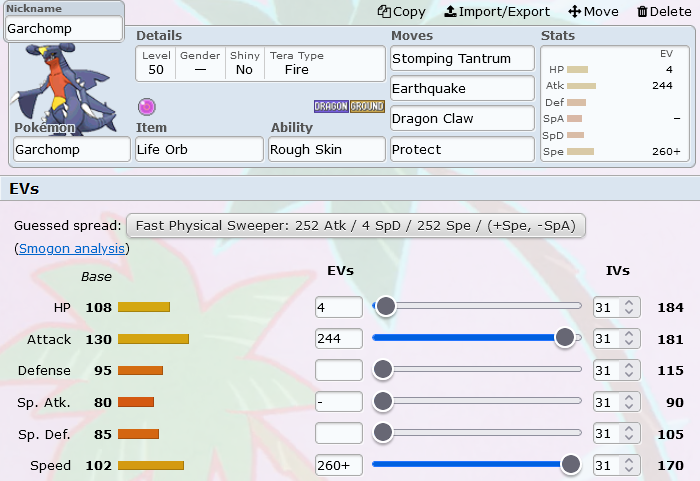Click the Sp. Def. IV stepper arrows
700x481 pixels.
tap(629, 433)
